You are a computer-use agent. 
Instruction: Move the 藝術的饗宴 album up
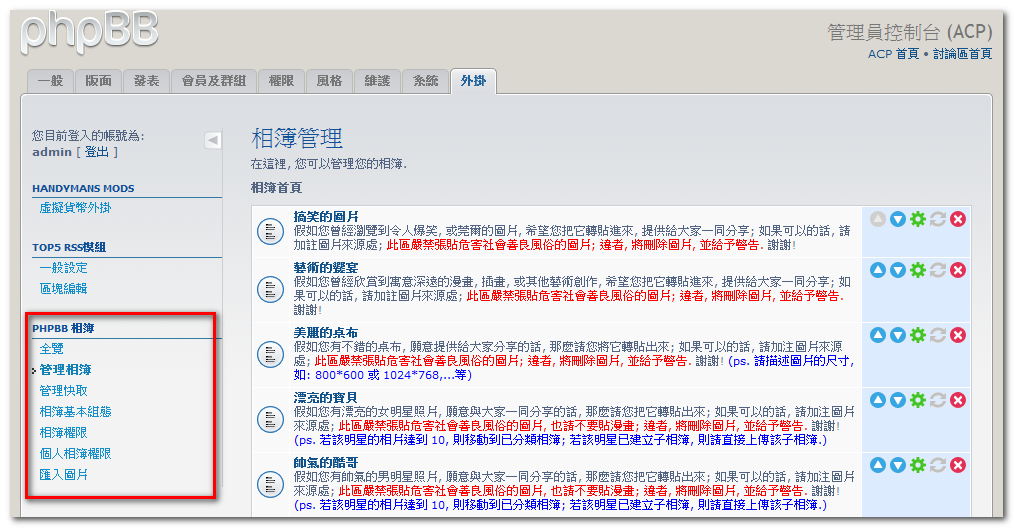tap(878, 270)
